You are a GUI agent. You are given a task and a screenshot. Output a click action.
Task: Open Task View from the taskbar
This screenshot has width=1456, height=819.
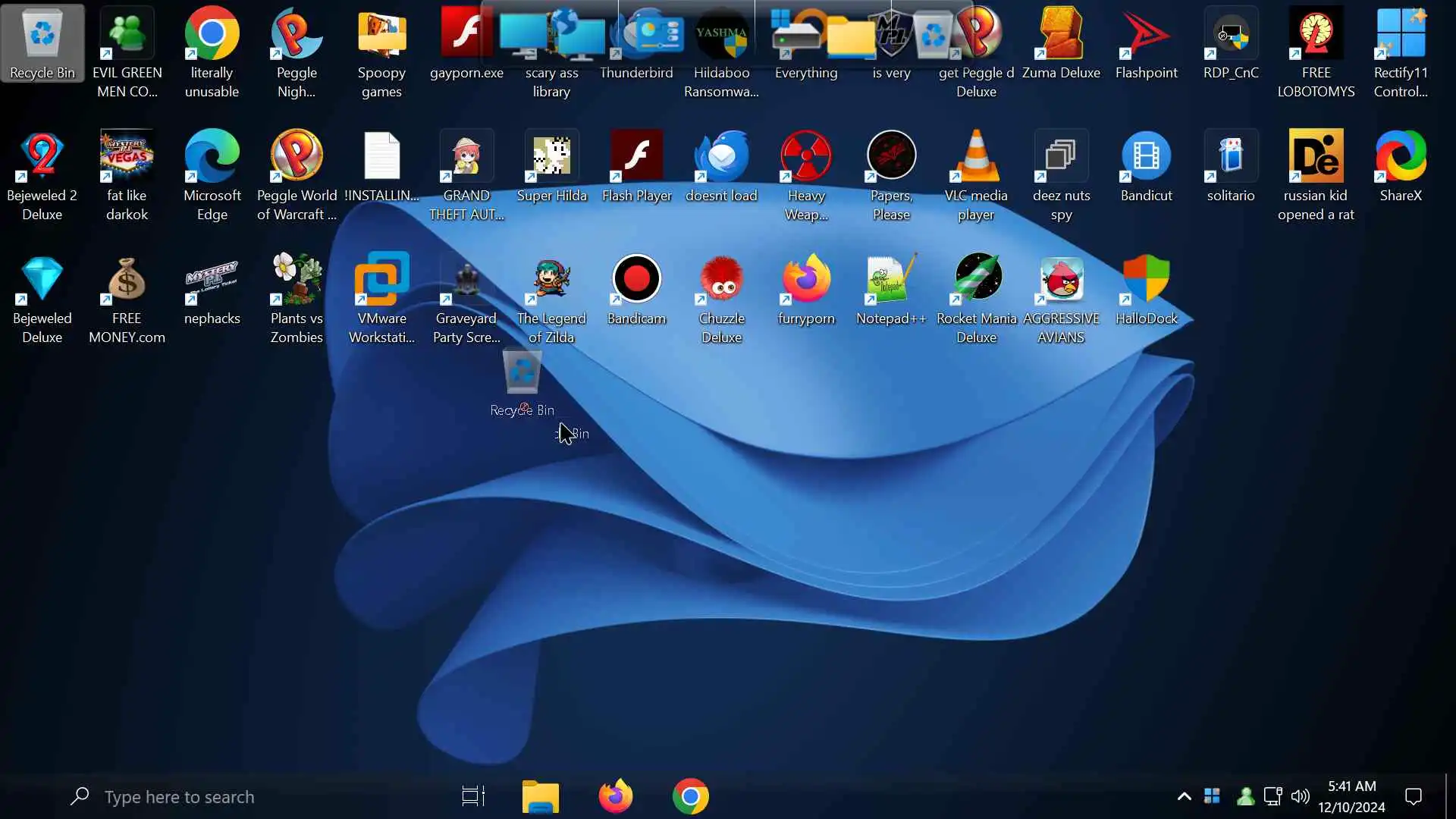[x=474, y=797]
